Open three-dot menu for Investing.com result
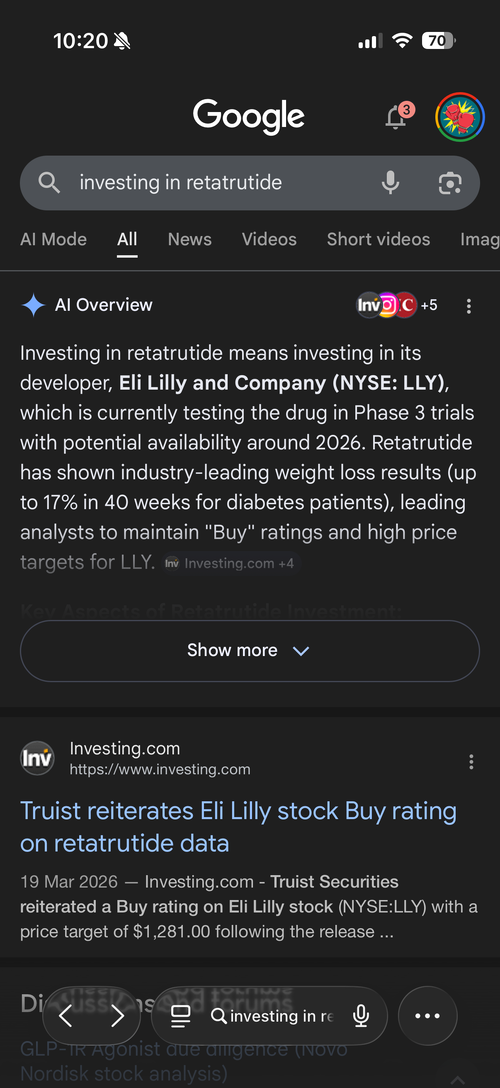The image size is (500, 1088). click(x=471, y=762)
